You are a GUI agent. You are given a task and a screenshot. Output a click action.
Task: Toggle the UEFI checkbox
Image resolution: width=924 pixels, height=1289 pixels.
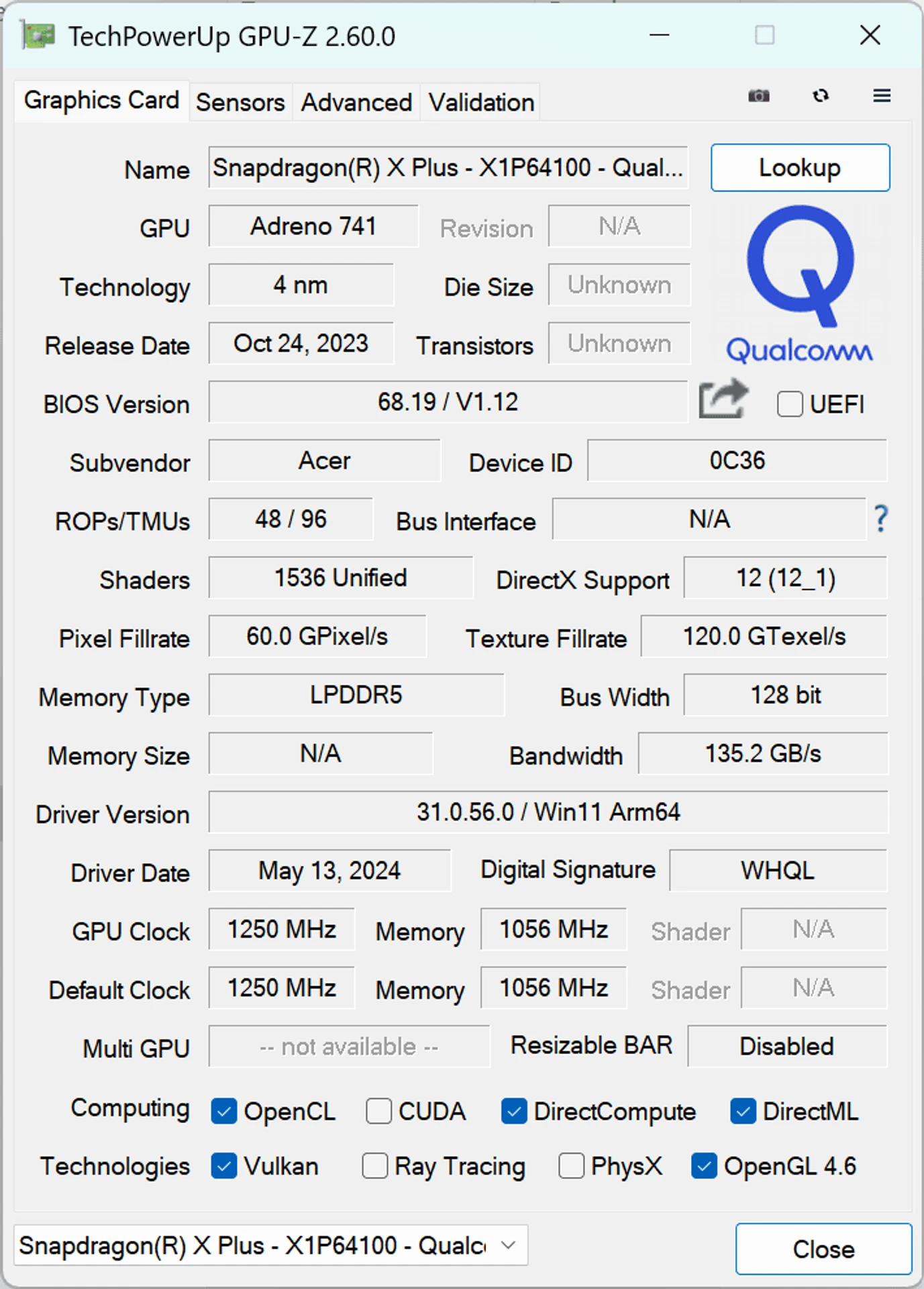click(x=789, y=404)
